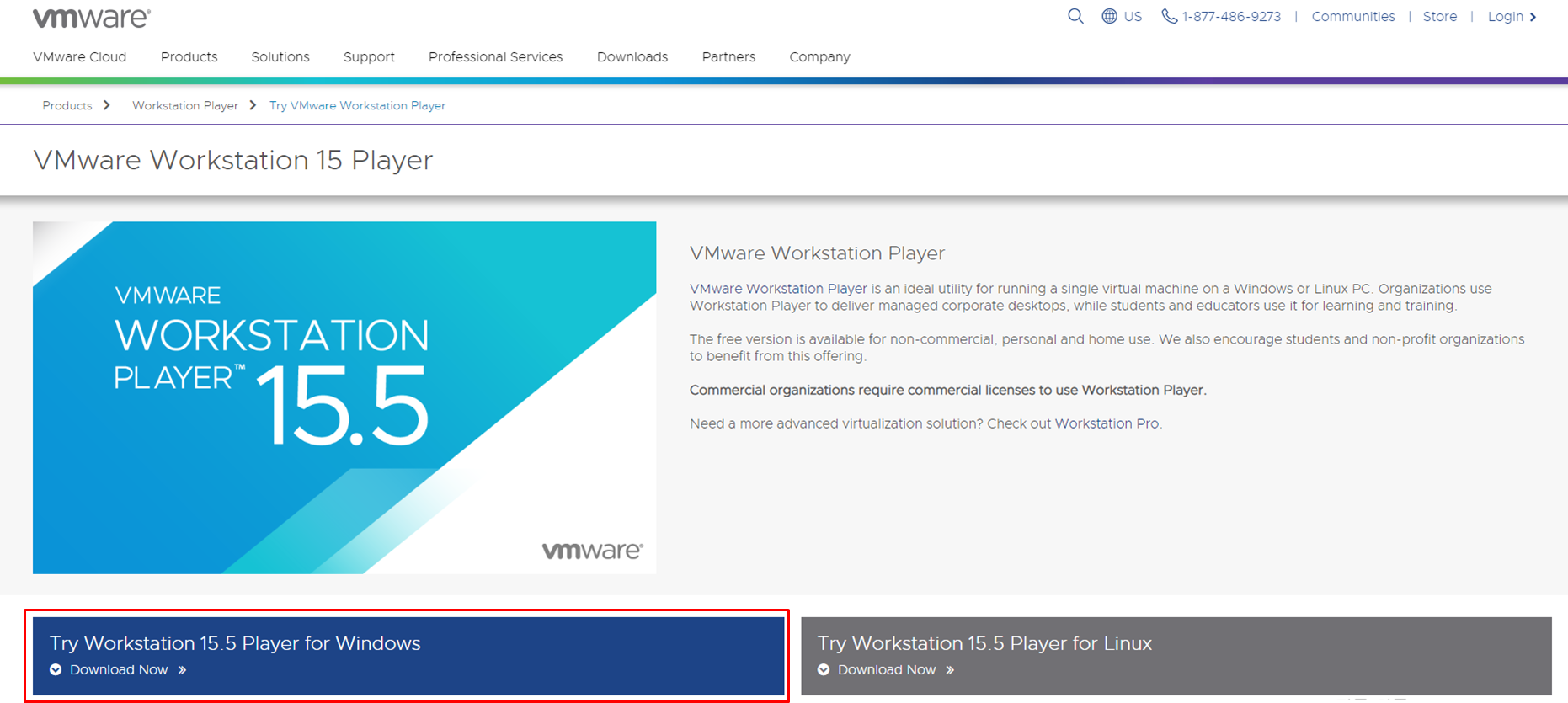The image size is (1568, 703).
Task: Open the Downloads menu
Action: pos(632,57)
